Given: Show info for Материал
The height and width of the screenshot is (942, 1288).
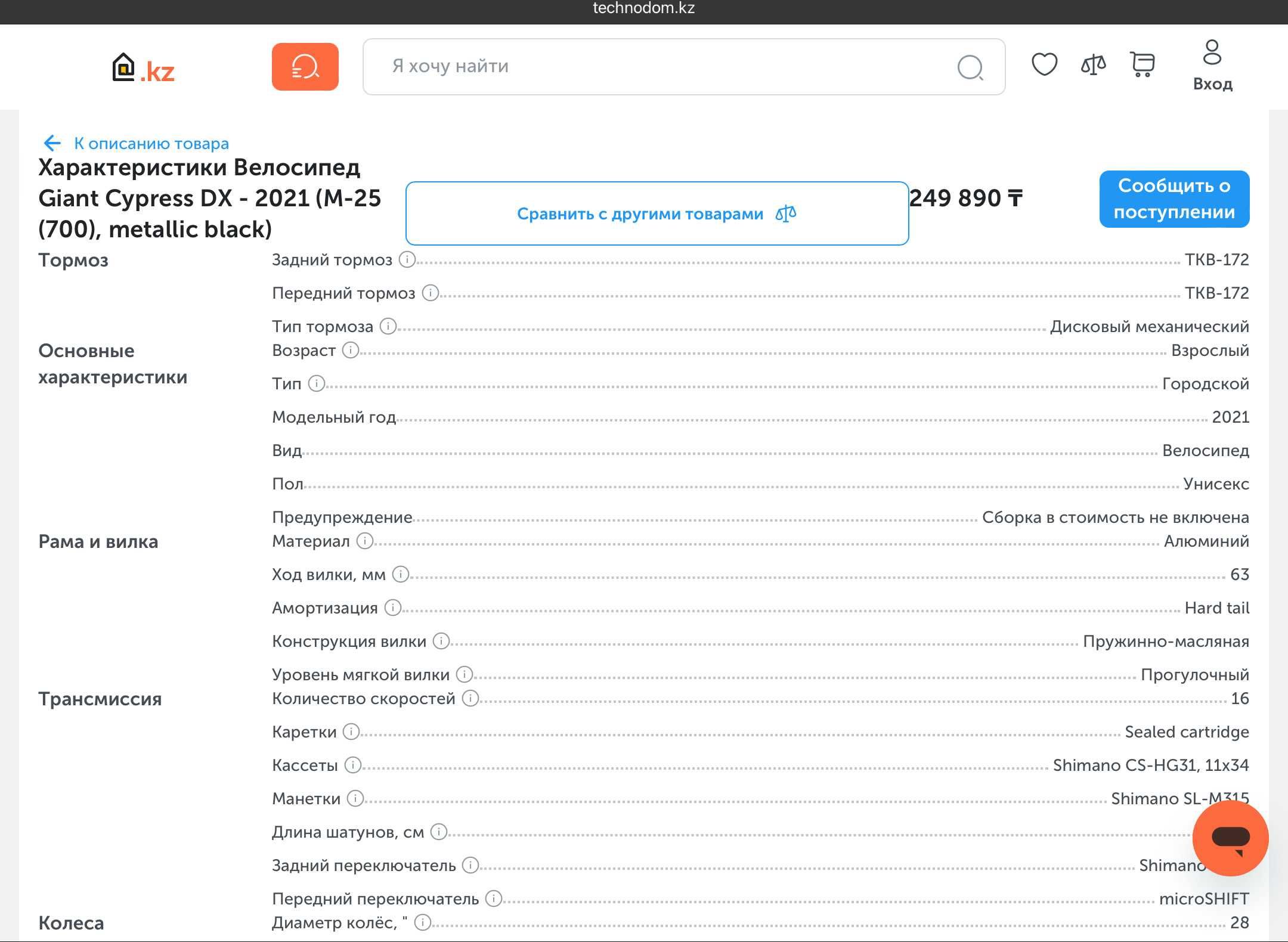Looking at the screenshot, I should 364,541.
